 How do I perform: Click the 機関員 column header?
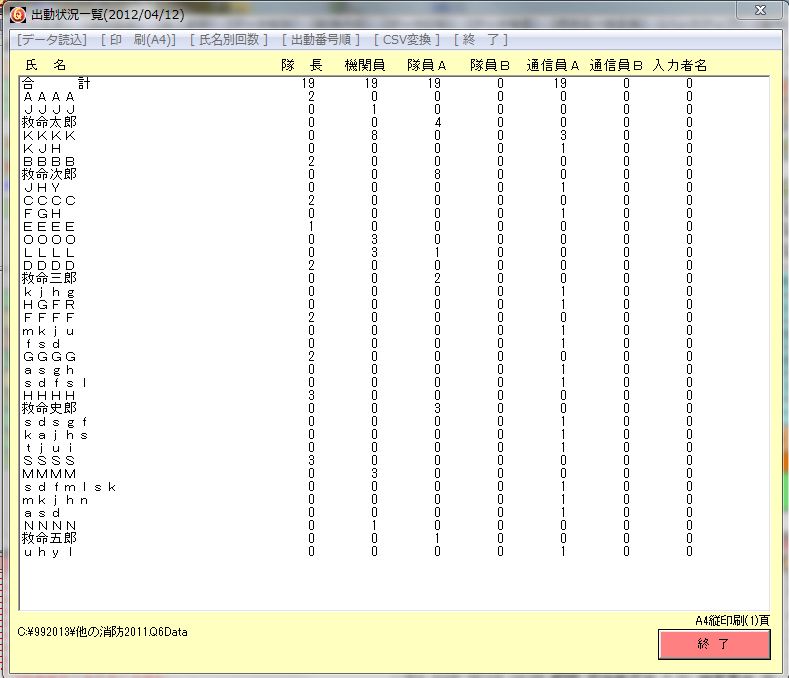364,65
